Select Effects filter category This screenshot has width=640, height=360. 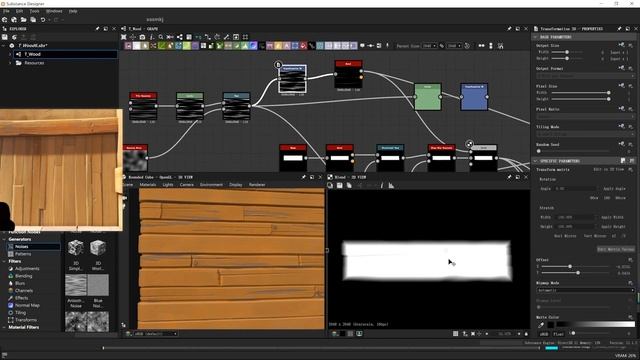pyautogui.click(x=22, y=298)
